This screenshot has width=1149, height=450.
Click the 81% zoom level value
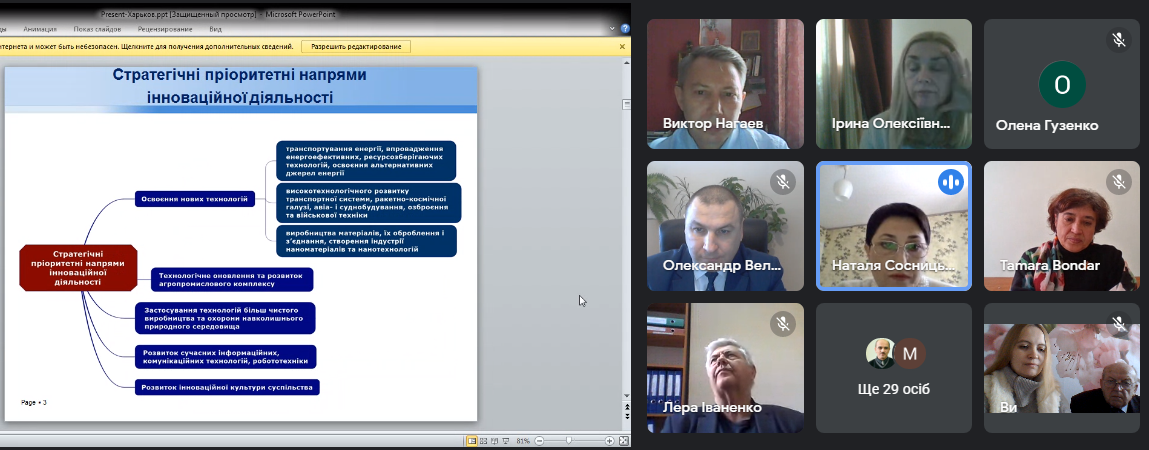pos(523,441)
